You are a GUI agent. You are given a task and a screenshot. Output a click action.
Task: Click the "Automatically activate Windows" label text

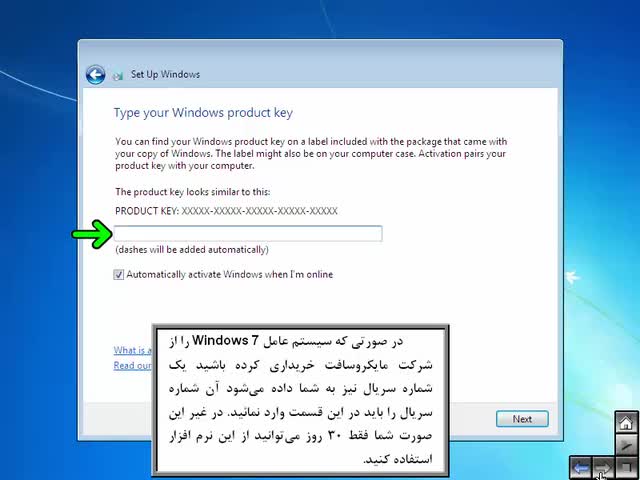(x=229, y=274)
